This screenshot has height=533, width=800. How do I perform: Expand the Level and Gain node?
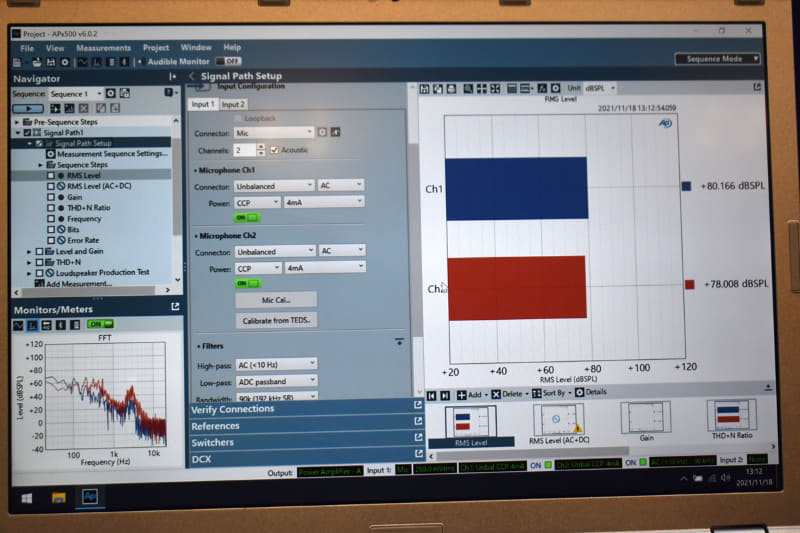point(29,252)
